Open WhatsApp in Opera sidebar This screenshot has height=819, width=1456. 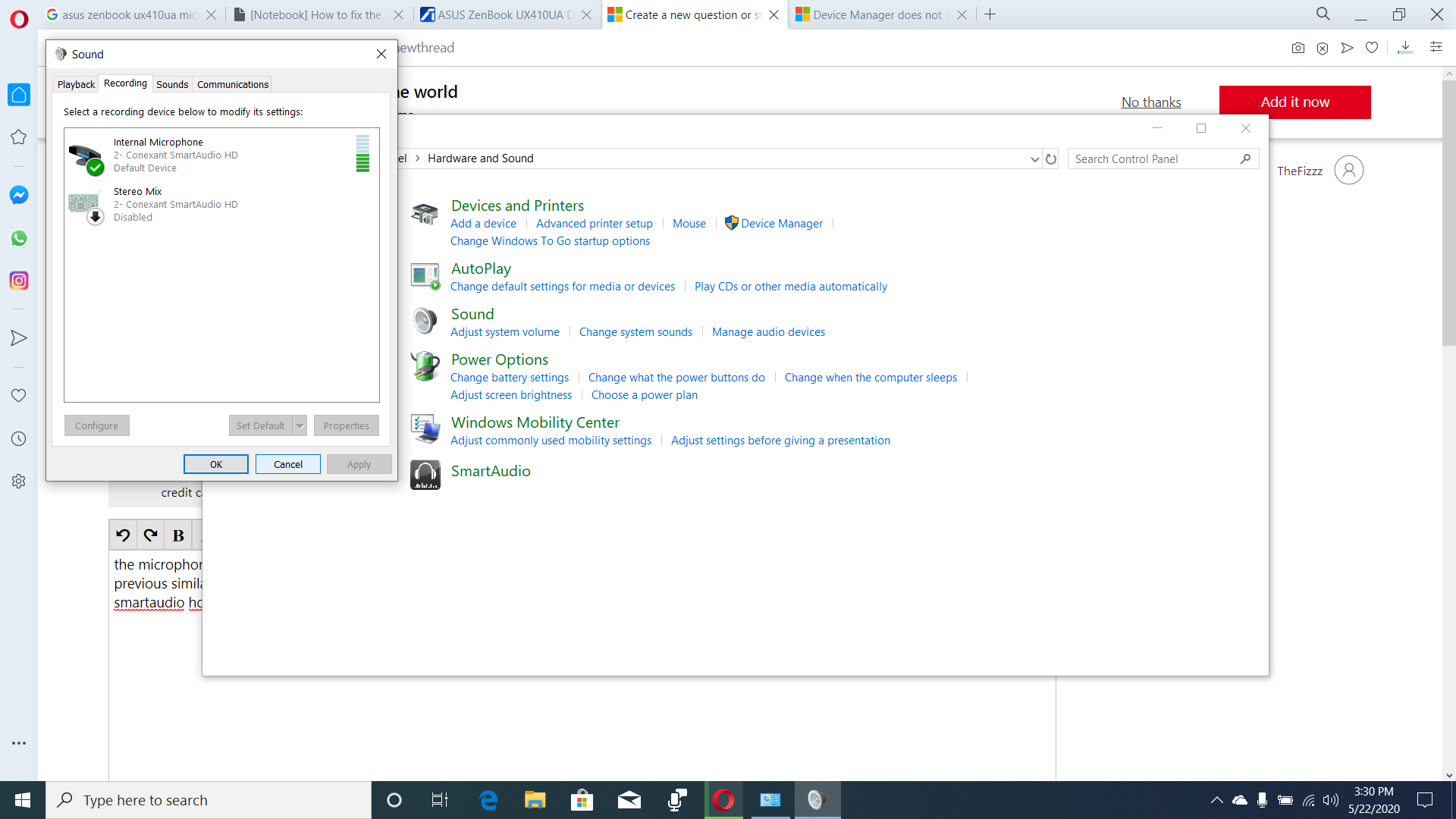pos(19,238)
